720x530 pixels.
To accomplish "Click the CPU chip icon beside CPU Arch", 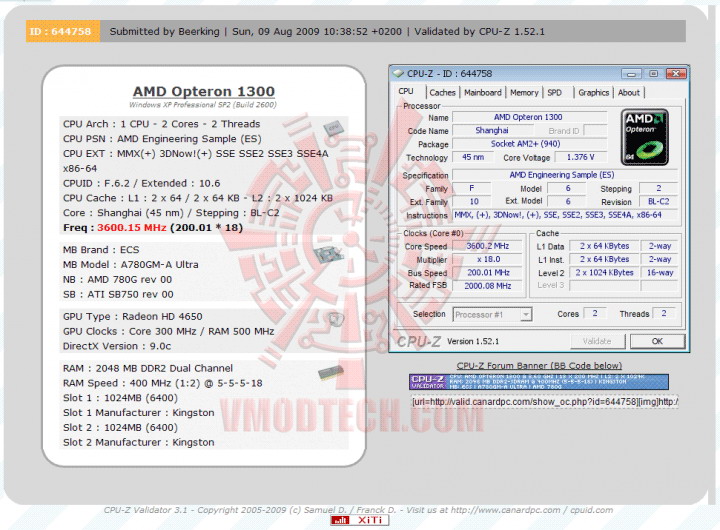I will (333, 128).
